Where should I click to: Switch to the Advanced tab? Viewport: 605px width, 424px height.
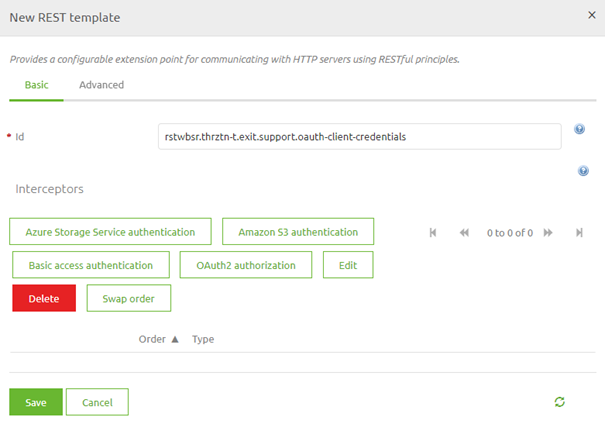click(101, 85)
